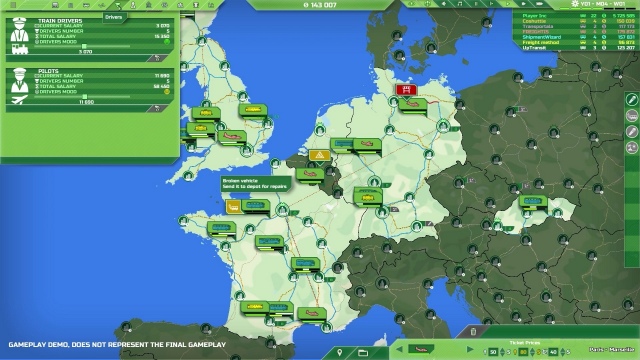Image resolution: width=640 pixels, height=360 pixels.
Task: Open the hamburger menu in the top-left corner
Action: click(x=13, y=5)
